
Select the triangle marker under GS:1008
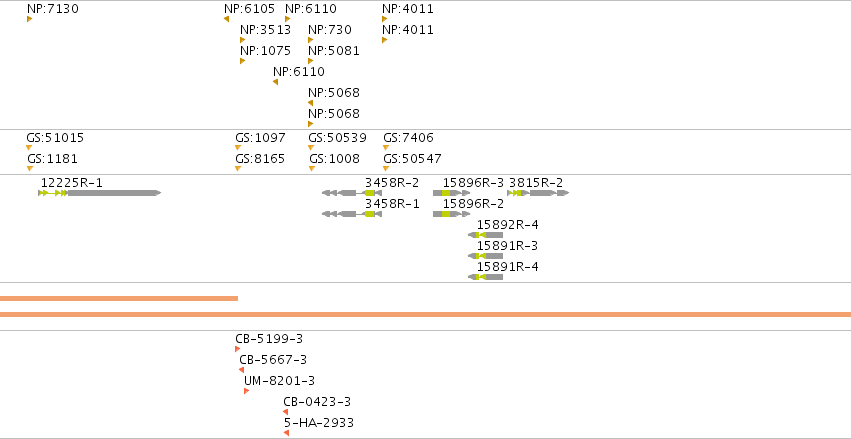pos(312,169)
